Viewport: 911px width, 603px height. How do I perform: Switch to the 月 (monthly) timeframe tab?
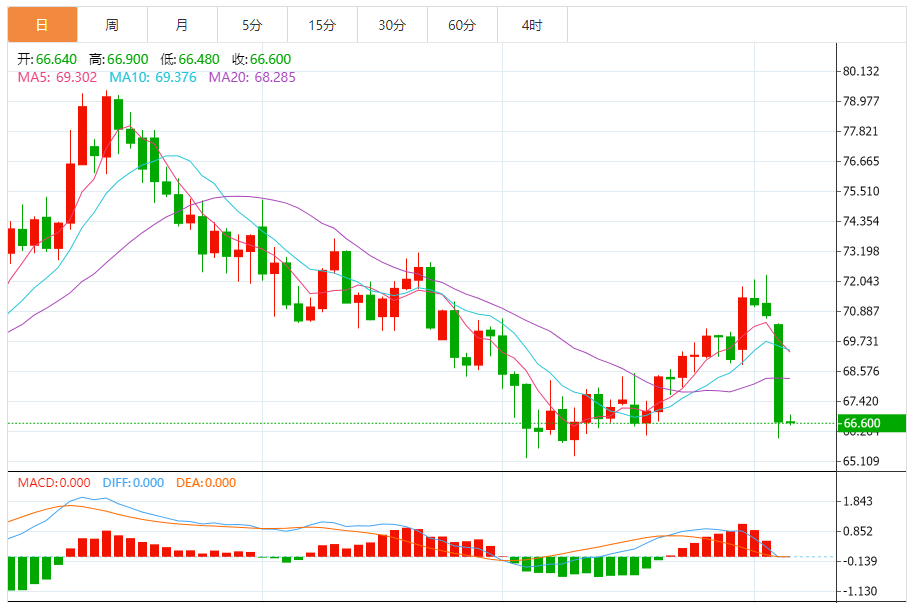tap(182, 23)
